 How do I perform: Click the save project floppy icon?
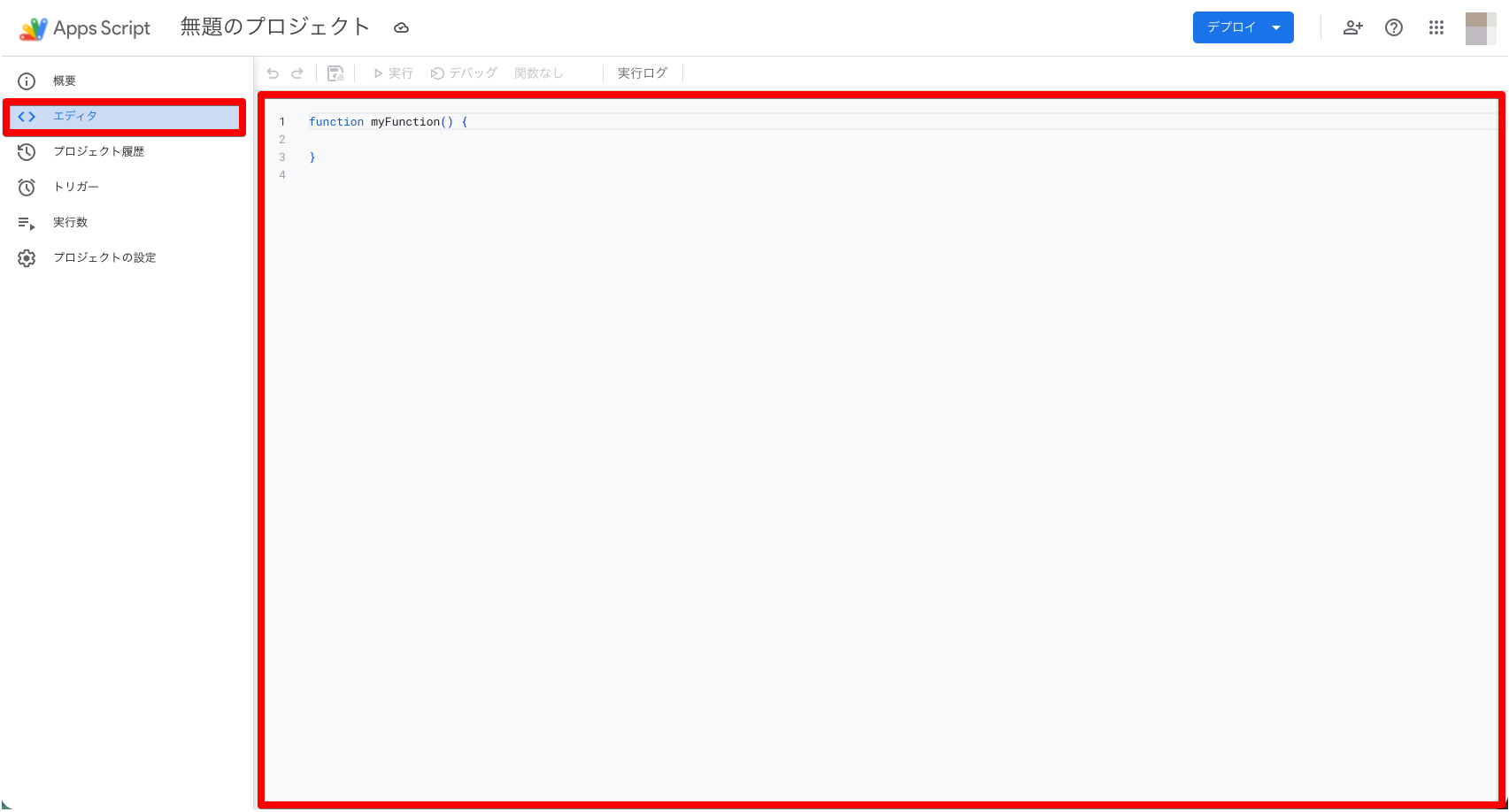(x=335, y=73)
